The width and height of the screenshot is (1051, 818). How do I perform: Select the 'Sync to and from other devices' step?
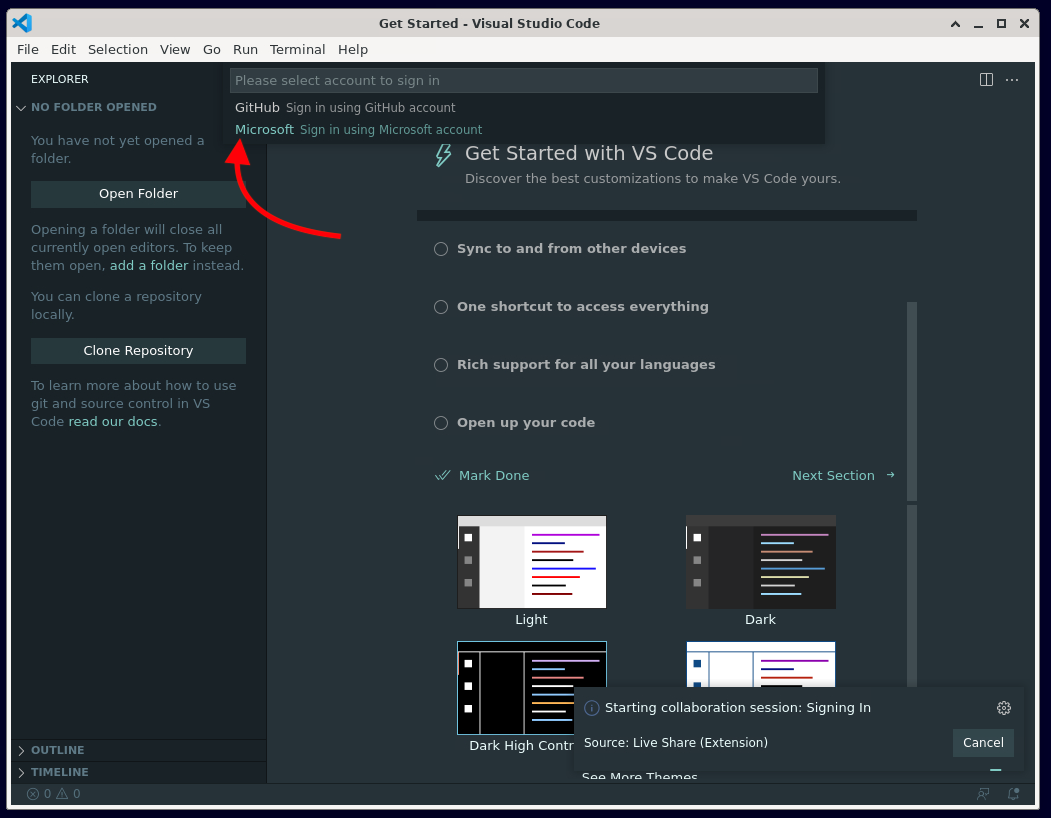(571, 249)
